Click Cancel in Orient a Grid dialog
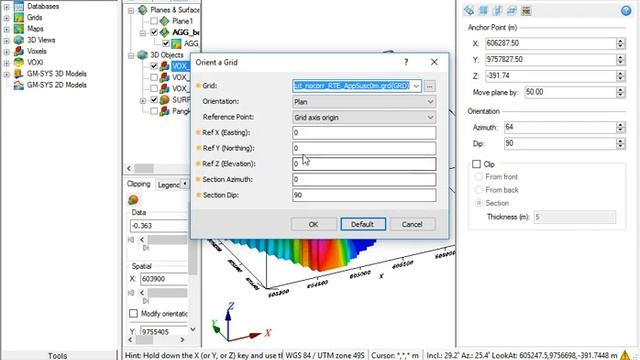The width and height of the screenshot is (640, 360). [412, 224]
